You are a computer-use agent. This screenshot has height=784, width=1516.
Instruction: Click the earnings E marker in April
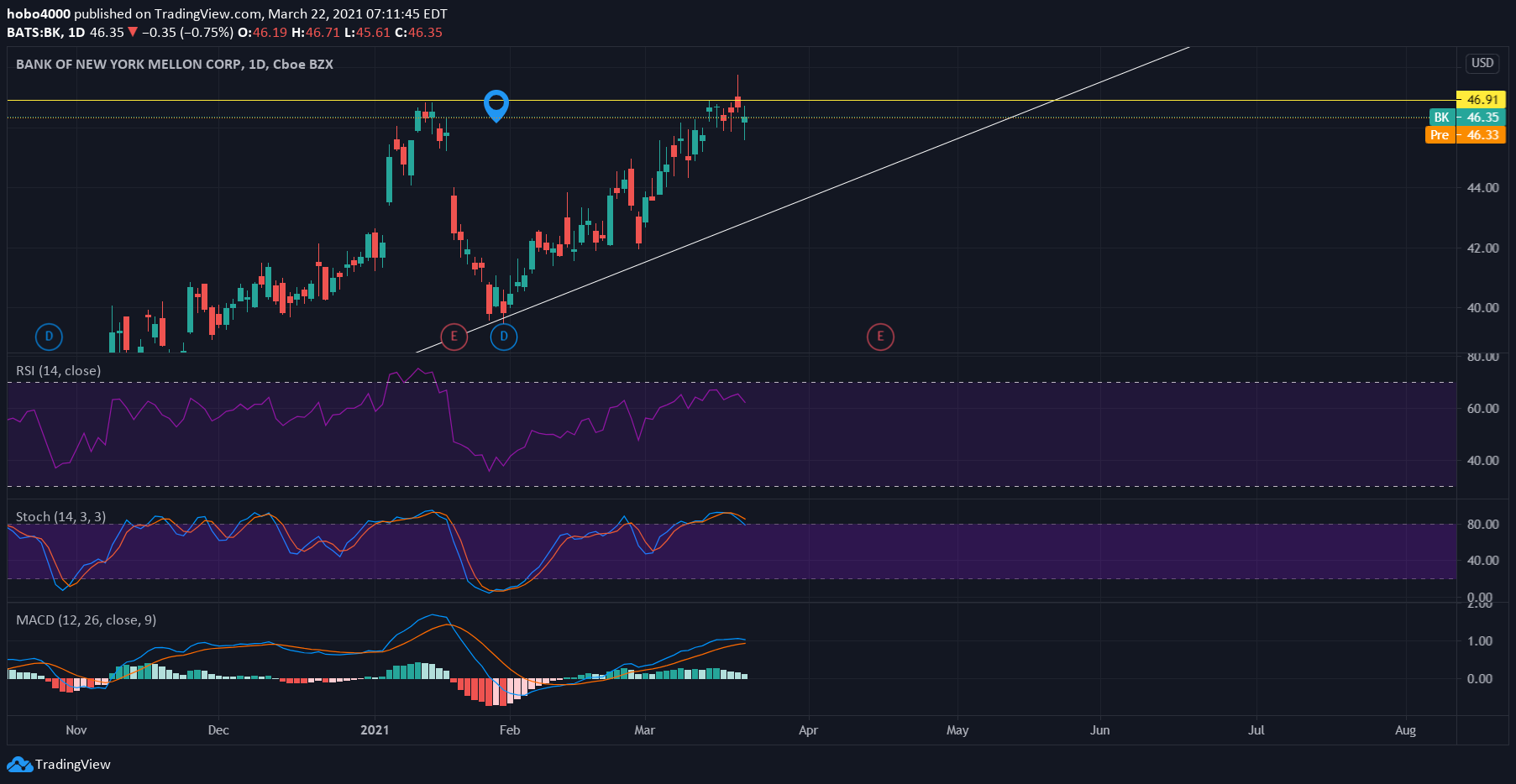click(880, 337)
